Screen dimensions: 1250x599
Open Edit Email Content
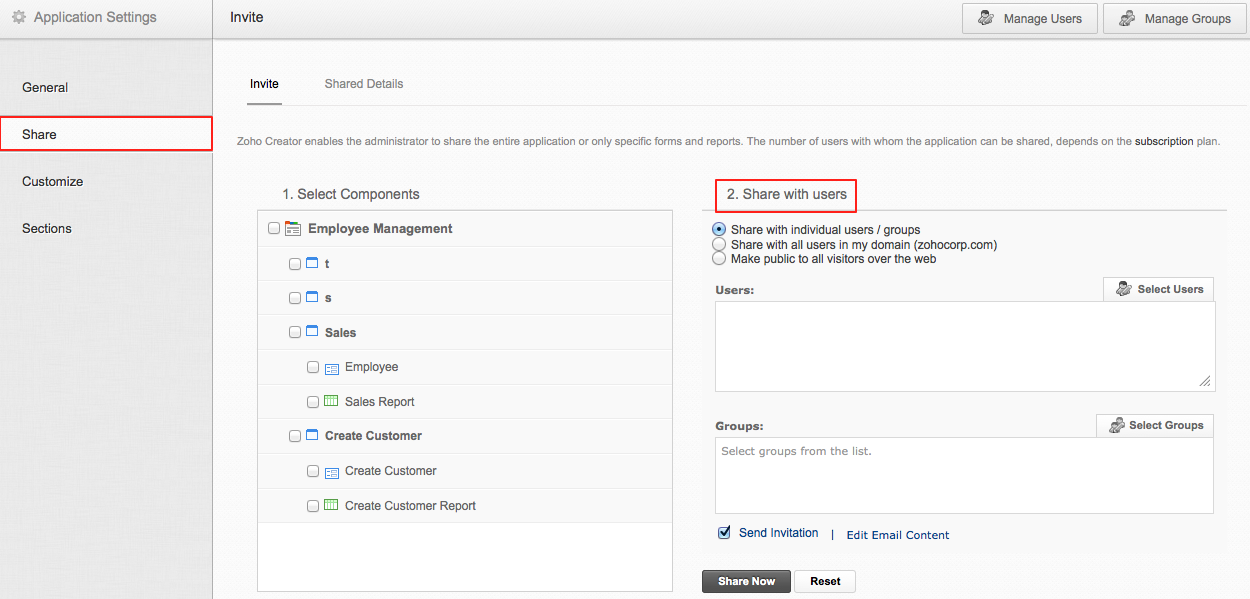(897, 534)
